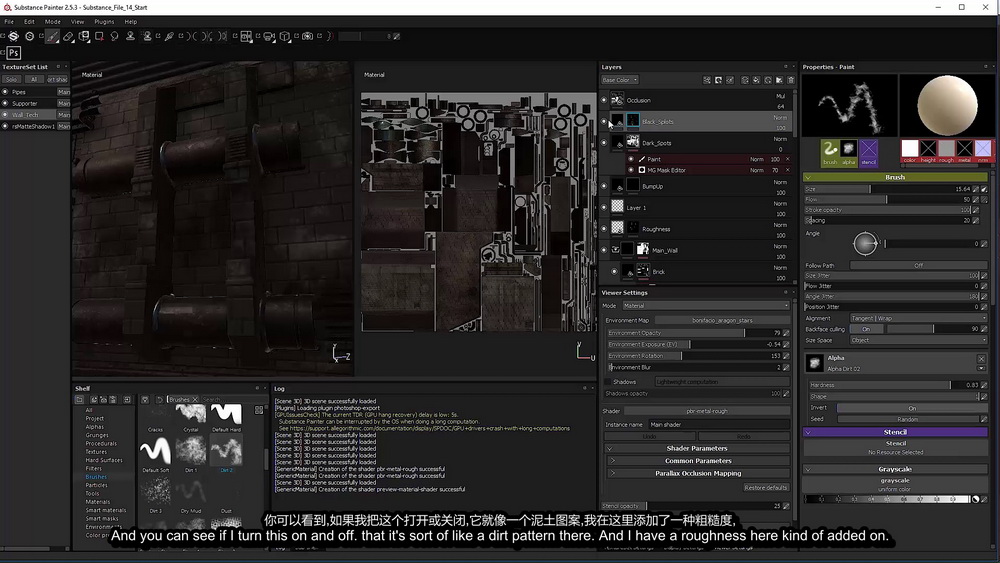Expand Parallax Occlusion Mapping section
Viewport: 1000px width, 563px height.
698,473
